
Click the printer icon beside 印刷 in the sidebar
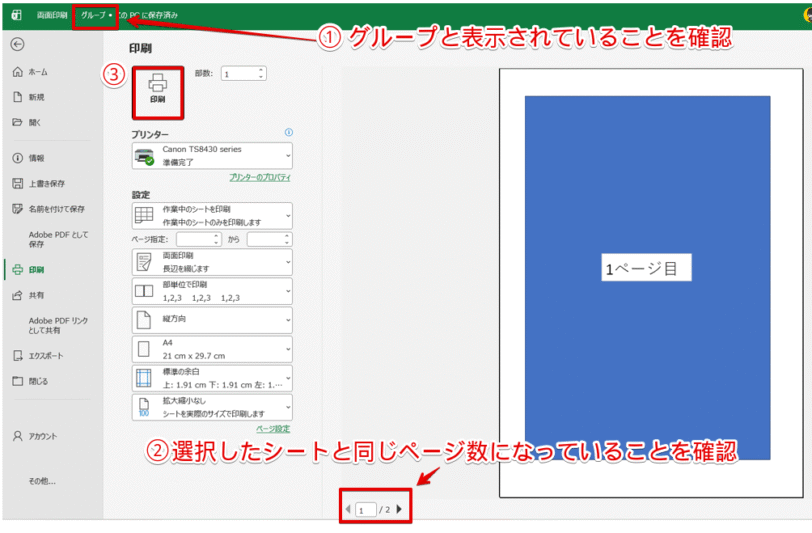tap(18, 269)
